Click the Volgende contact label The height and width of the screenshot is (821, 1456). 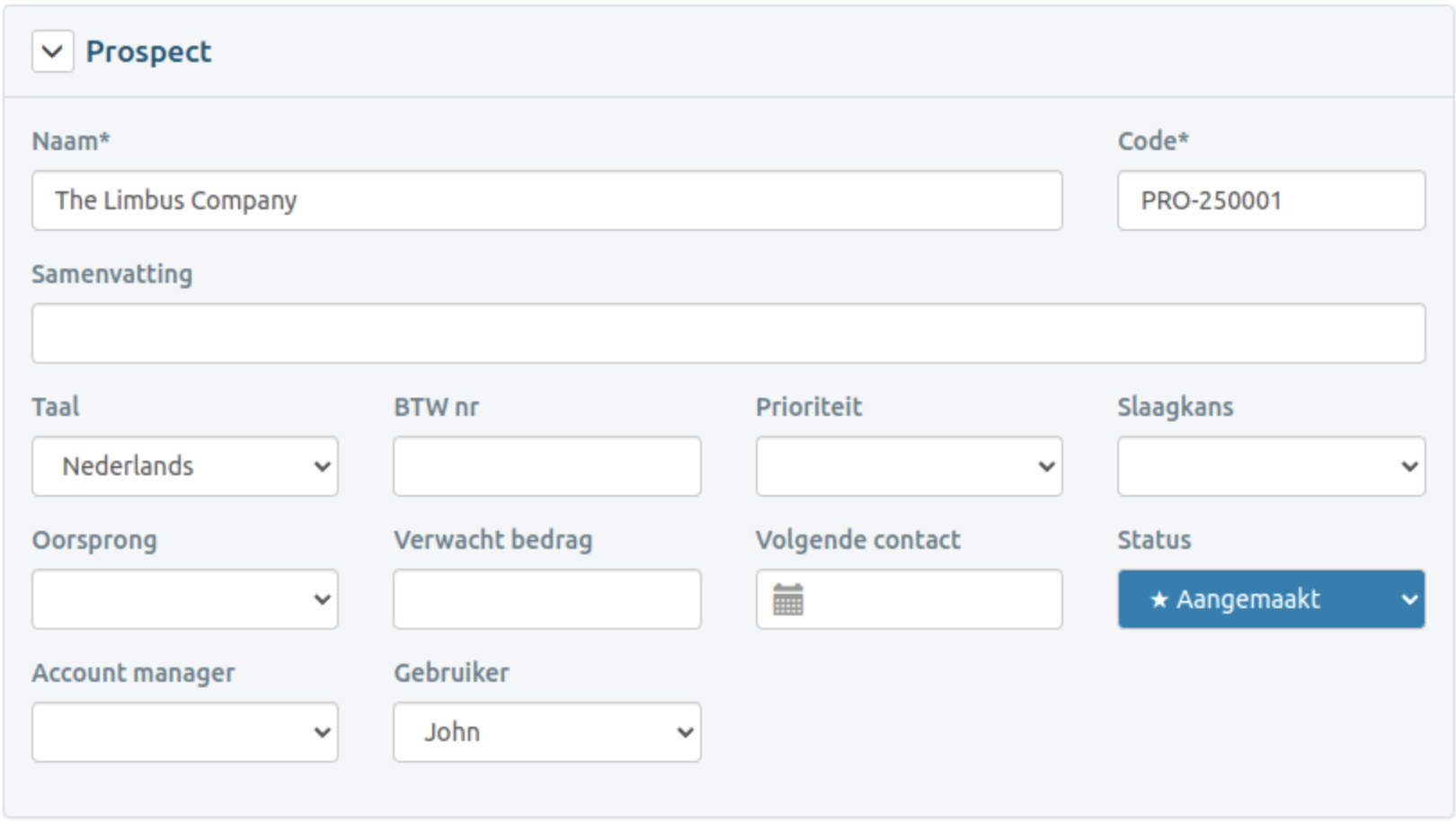857,540
